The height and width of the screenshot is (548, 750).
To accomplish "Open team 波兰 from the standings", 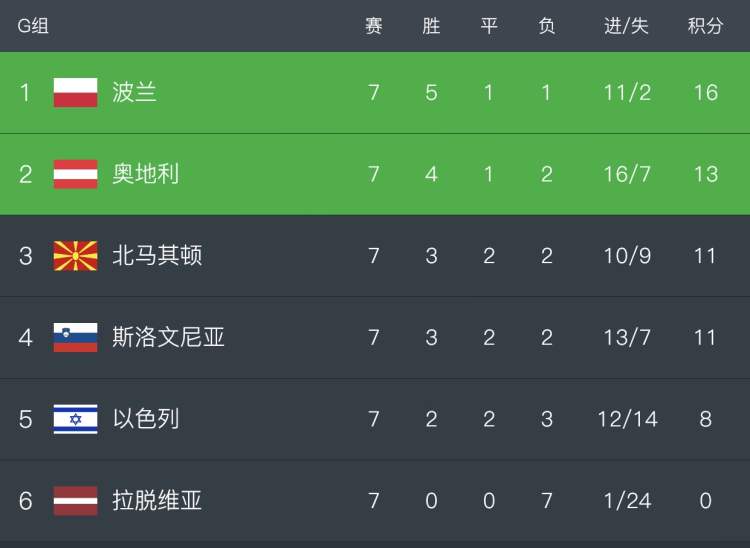I will 135,93.
